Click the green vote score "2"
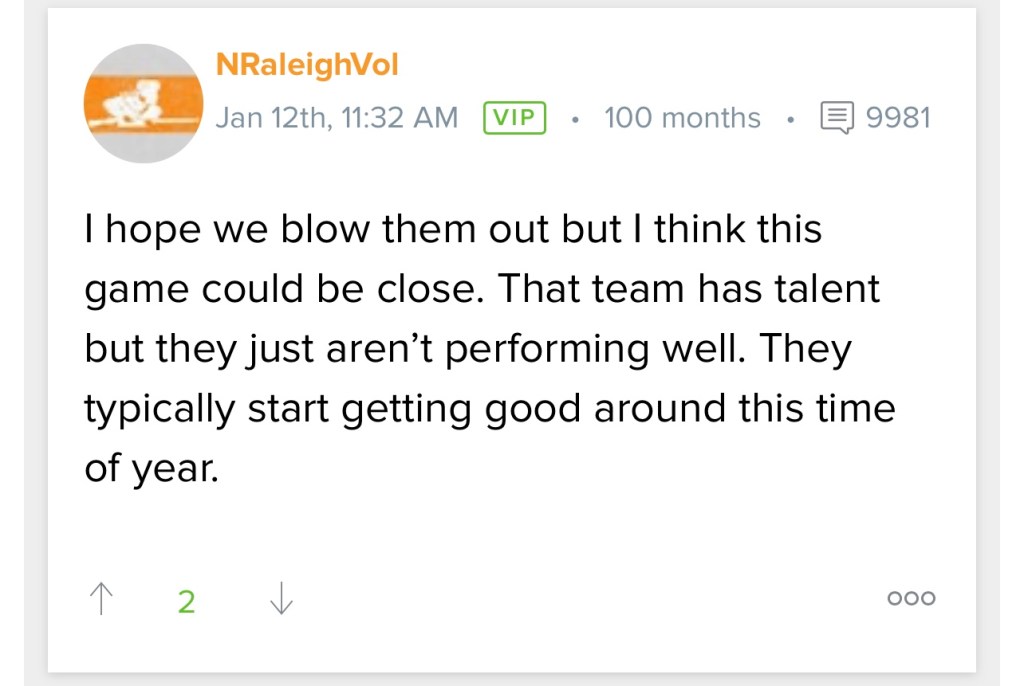 [186, 601]
